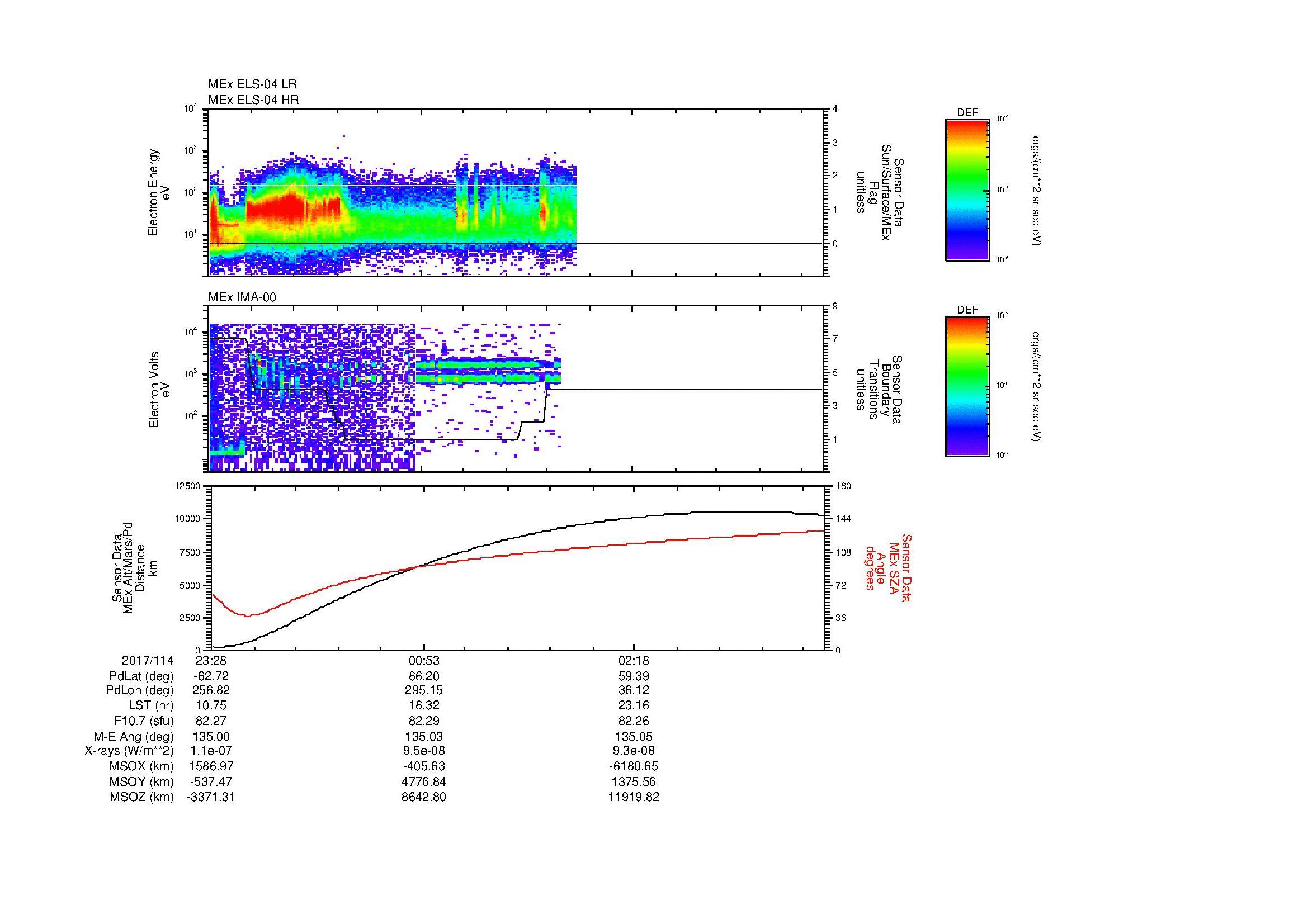1308x924 pixels.
Task: Click the MEx ELS-04 HR title
Action: click(253, 99)
